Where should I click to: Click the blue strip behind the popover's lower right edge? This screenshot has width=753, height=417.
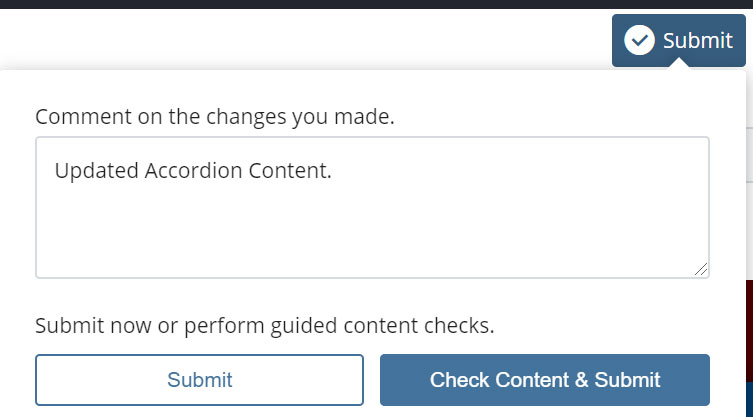(x=749, y=399)
